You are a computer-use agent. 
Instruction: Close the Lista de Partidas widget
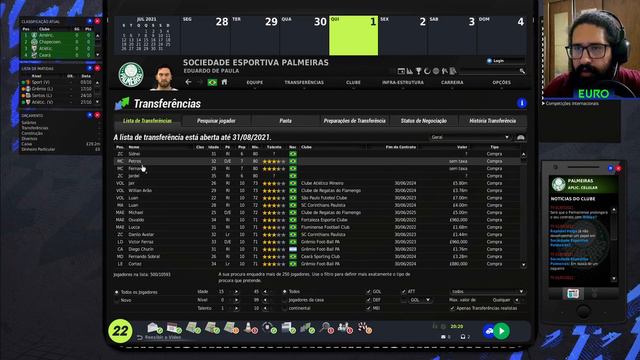point(97,68)
